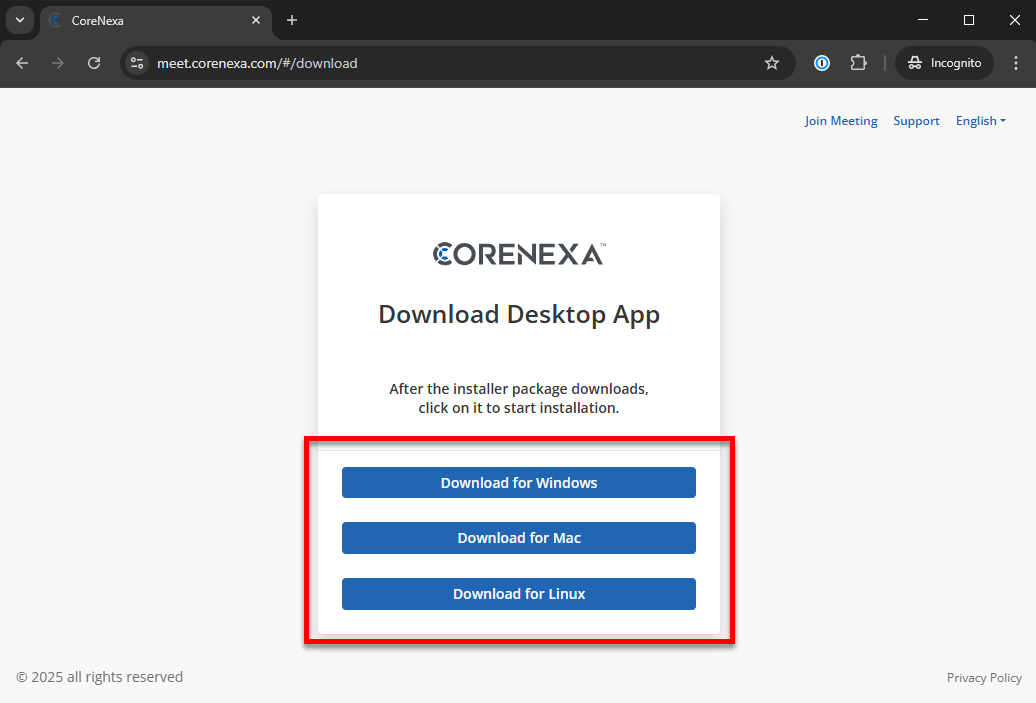
Task: Click the site information icon in address bar
Action: point(135,63)
